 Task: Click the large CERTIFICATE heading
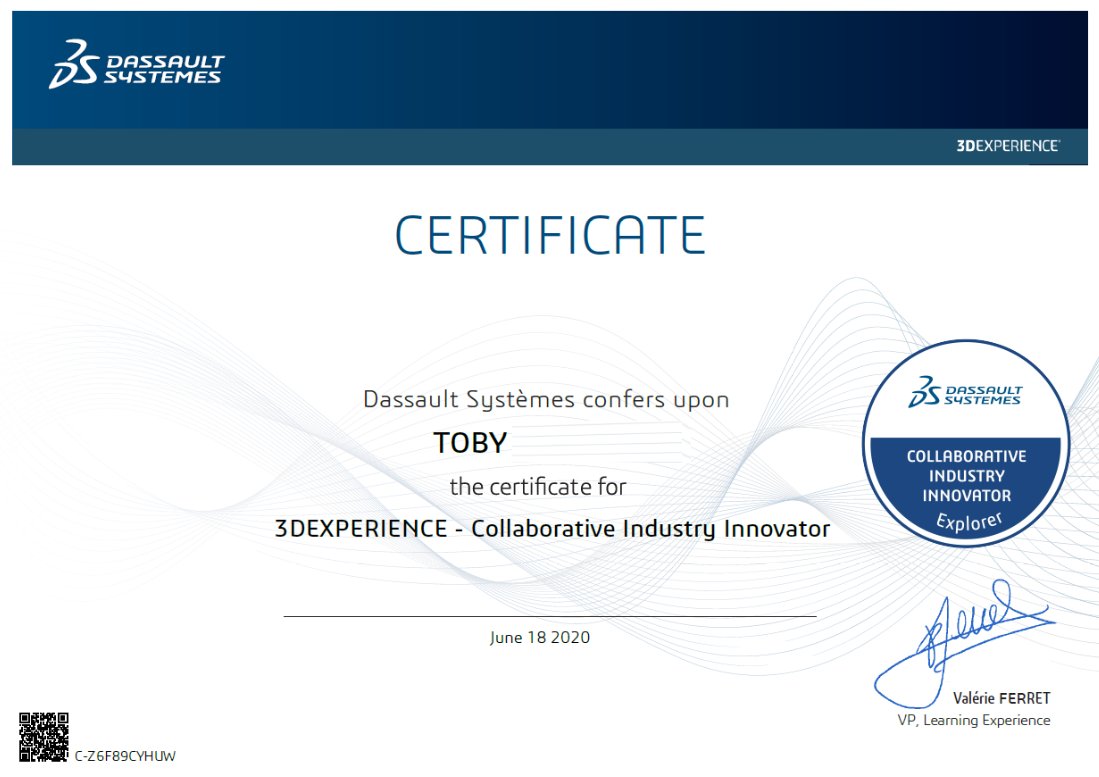pos(550,235)
